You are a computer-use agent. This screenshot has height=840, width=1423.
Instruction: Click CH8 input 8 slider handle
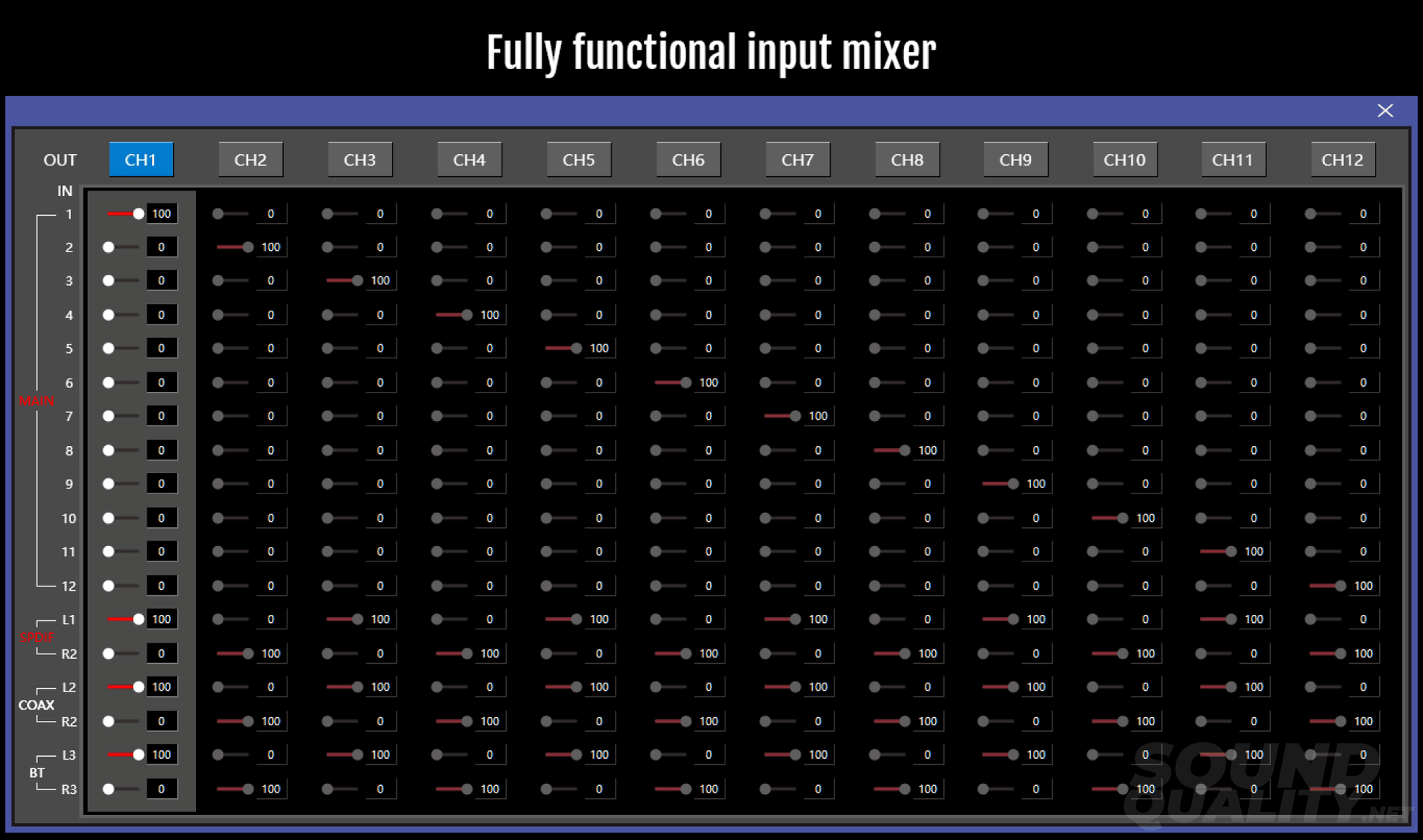(x=905, y=450)
